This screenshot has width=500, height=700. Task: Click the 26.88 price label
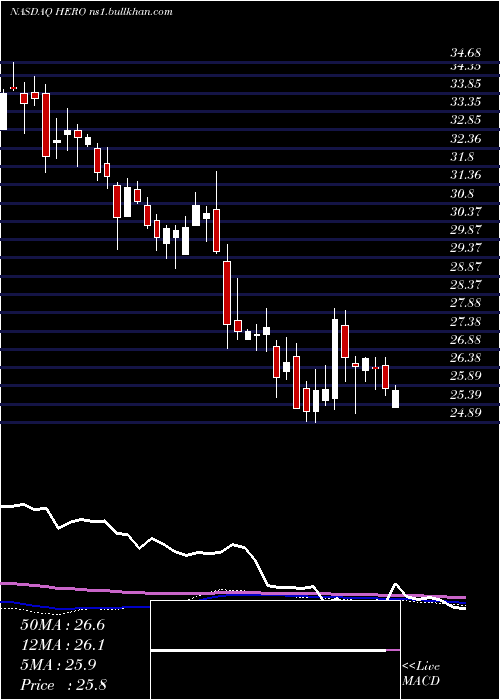coord(465,339)
